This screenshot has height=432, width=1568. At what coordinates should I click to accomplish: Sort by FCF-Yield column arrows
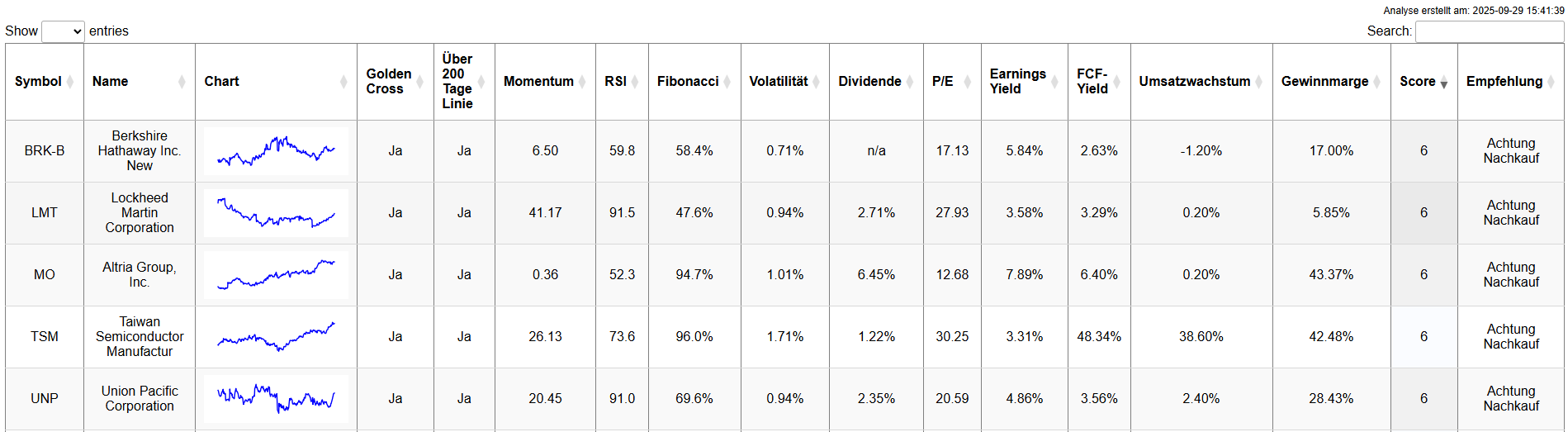(1117, 82)
